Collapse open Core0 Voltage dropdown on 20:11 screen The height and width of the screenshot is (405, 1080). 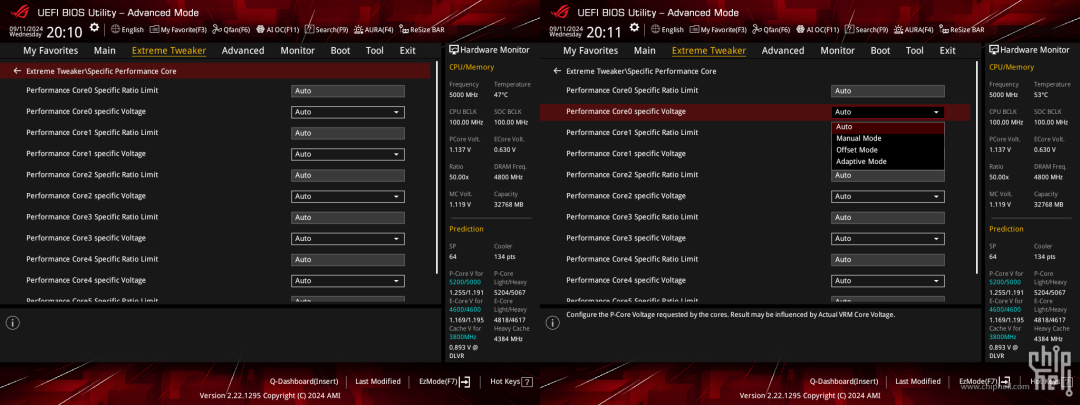pos(888,112)
